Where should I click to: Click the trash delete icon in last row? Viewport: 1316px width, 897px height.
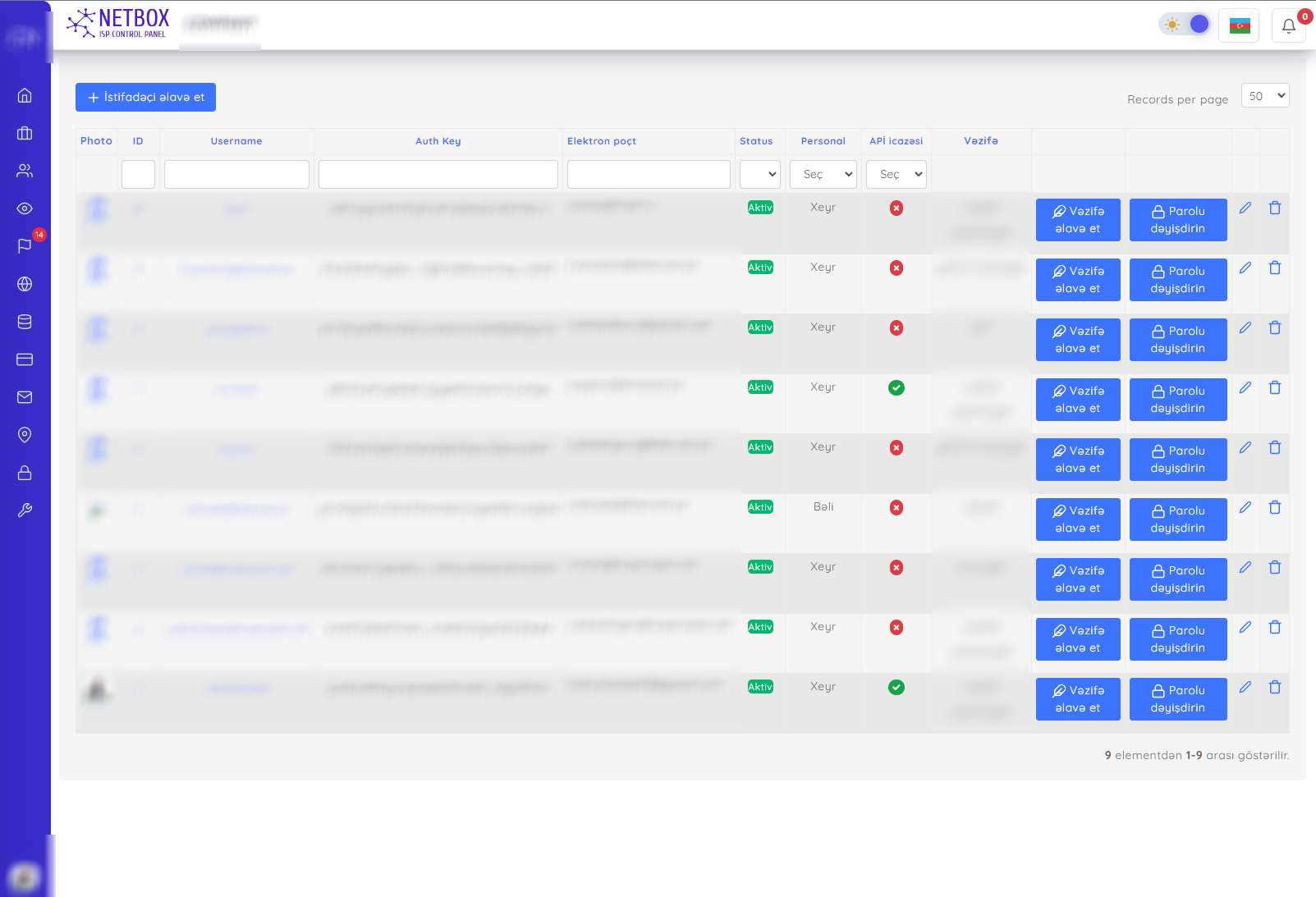point(1274,687)
